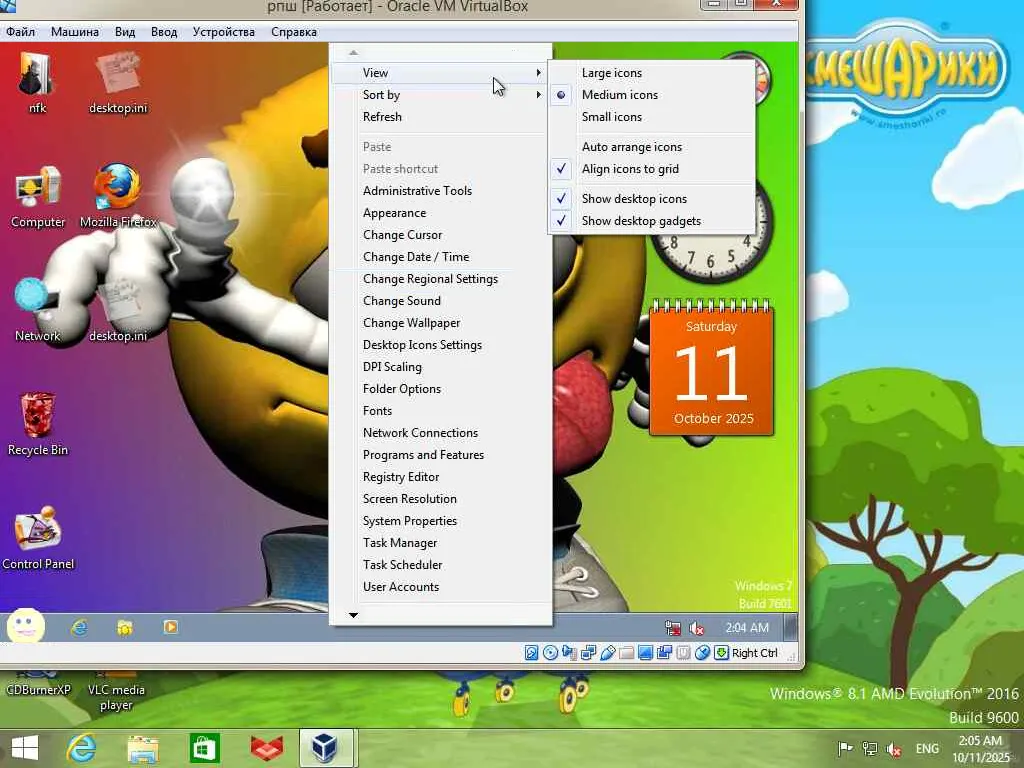Uncheck Align icons to grid
1024x768 pixels.
click(x=652, y=169)
